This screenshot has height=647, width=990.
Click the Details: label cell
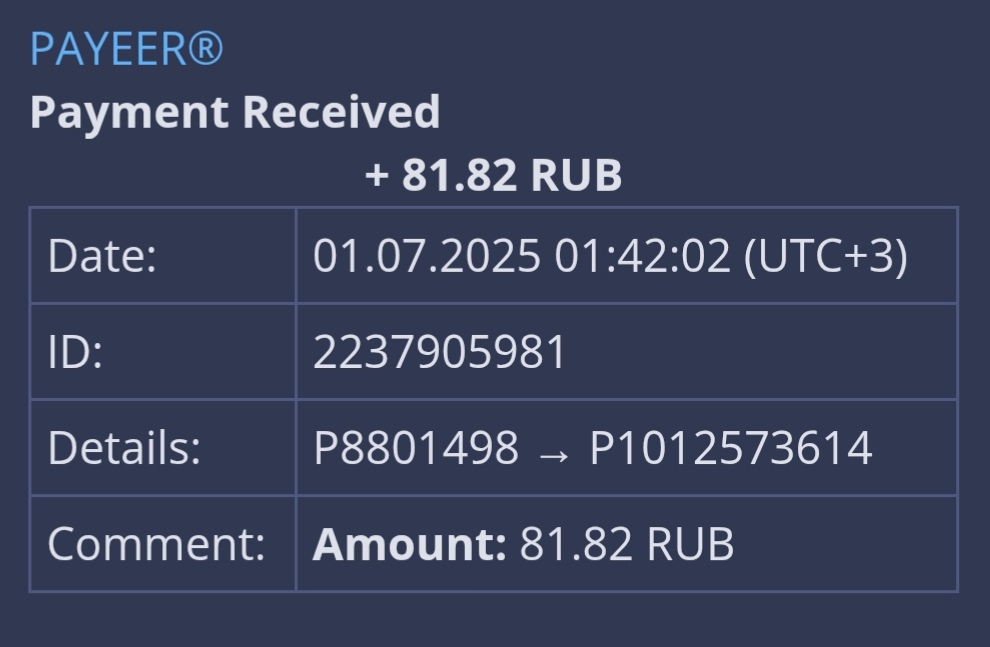[162, 448]
